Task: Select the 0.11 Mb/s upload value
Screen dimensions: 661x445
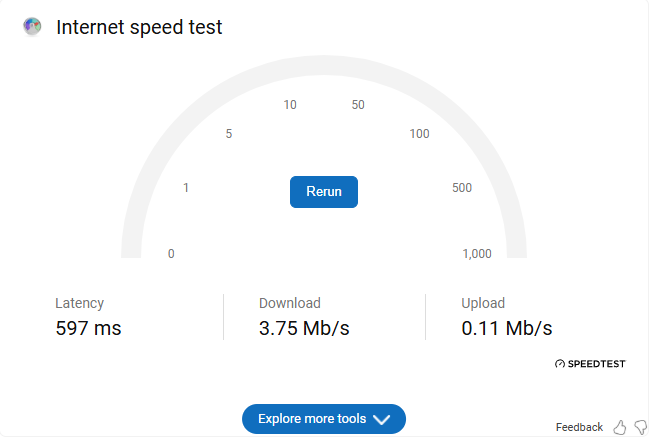Action: tap(507, 328)
